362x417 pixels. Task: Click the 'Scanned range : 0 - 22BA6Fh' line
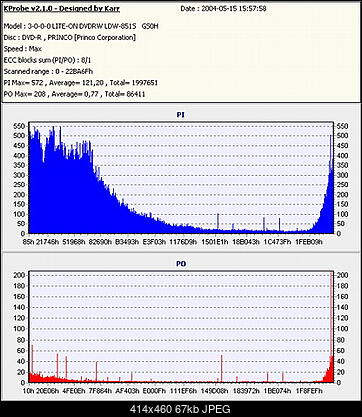[x=48, y=71]
